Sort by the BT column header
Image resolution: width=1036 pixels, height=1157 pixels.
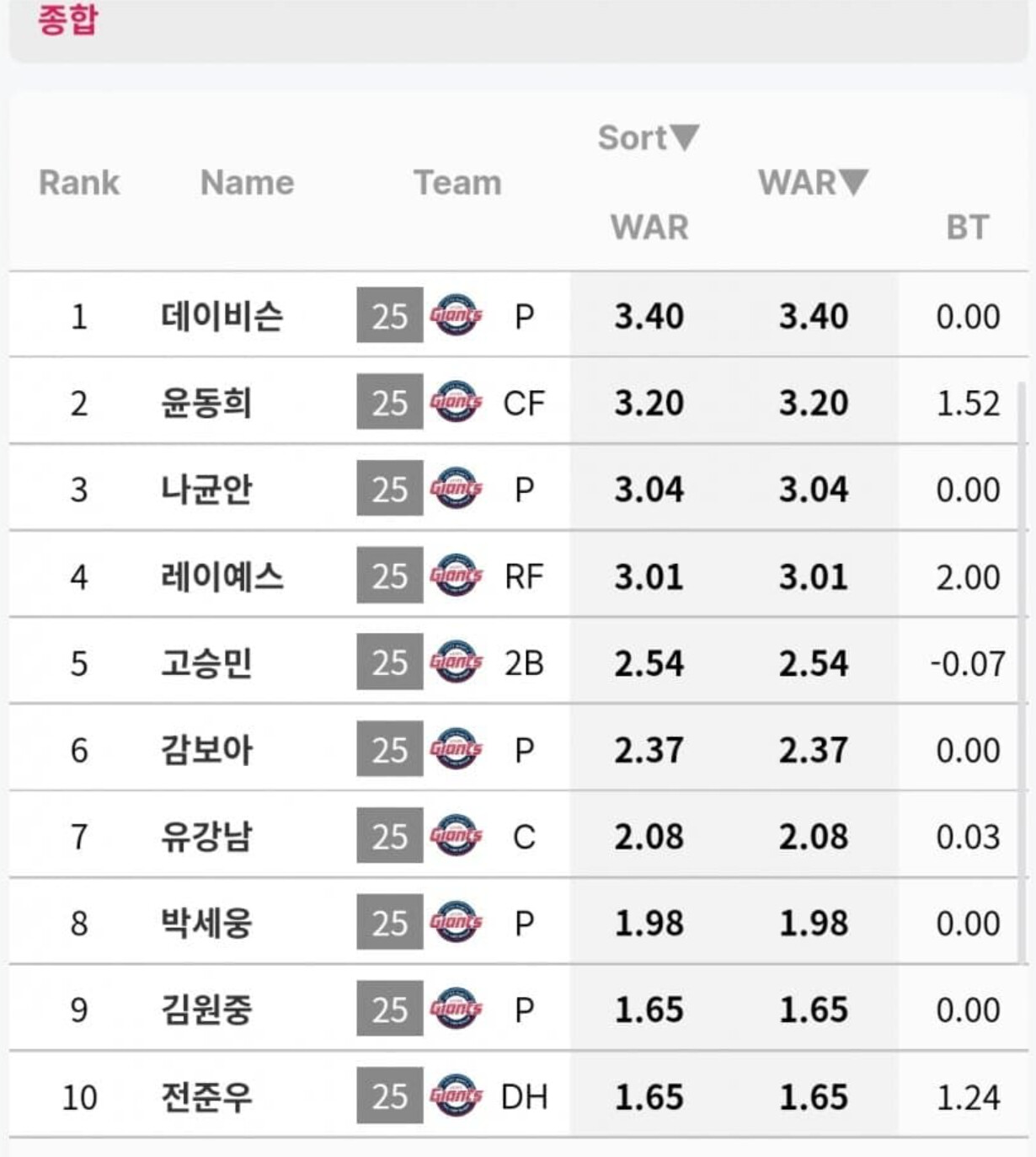click(x=967, y=228)
